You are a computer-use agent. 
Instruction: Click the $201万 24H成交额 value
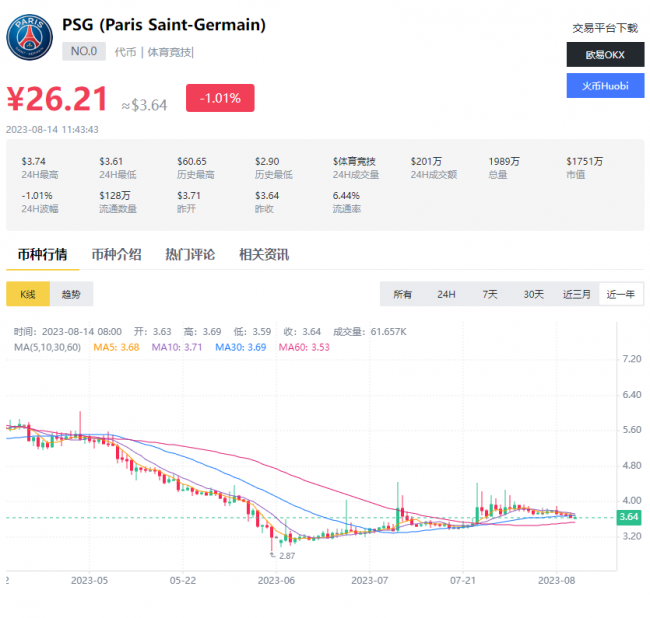(426, 161)
